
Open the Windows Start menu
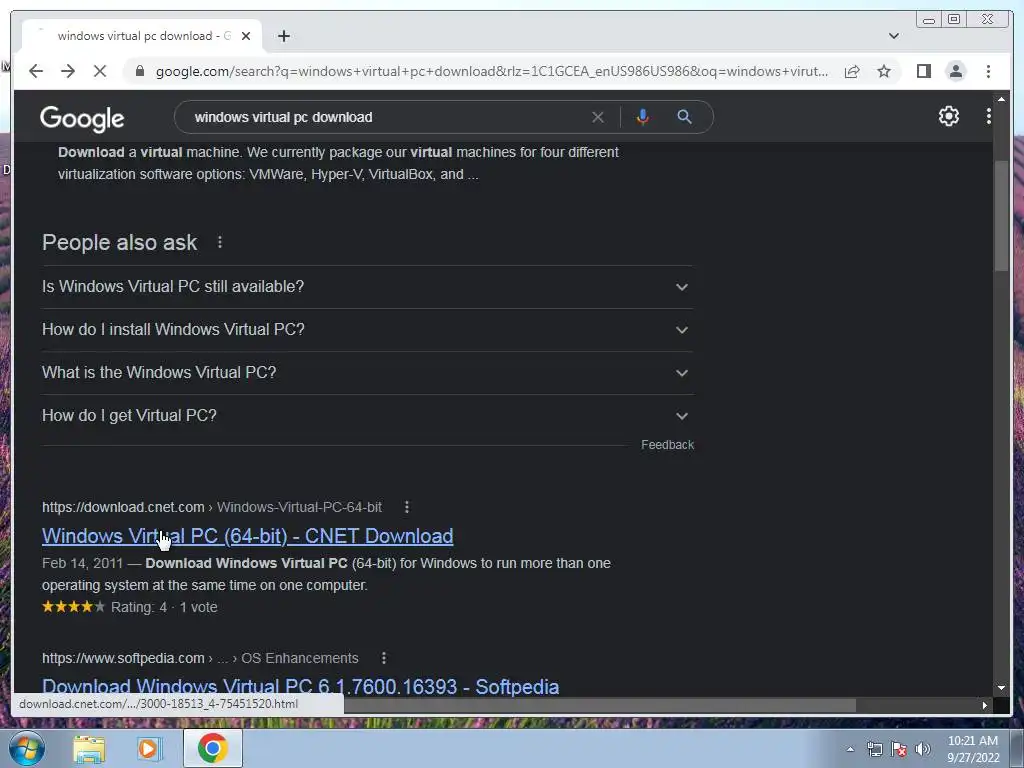(27, 748)
